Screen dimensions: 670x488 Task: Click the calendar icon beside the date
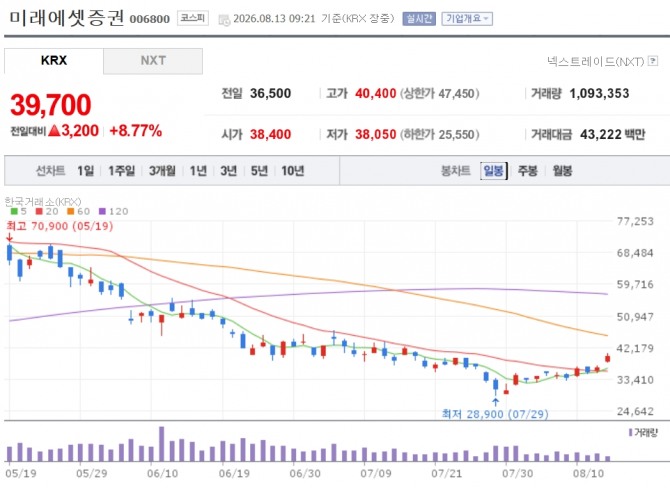[x=224, y=20]
